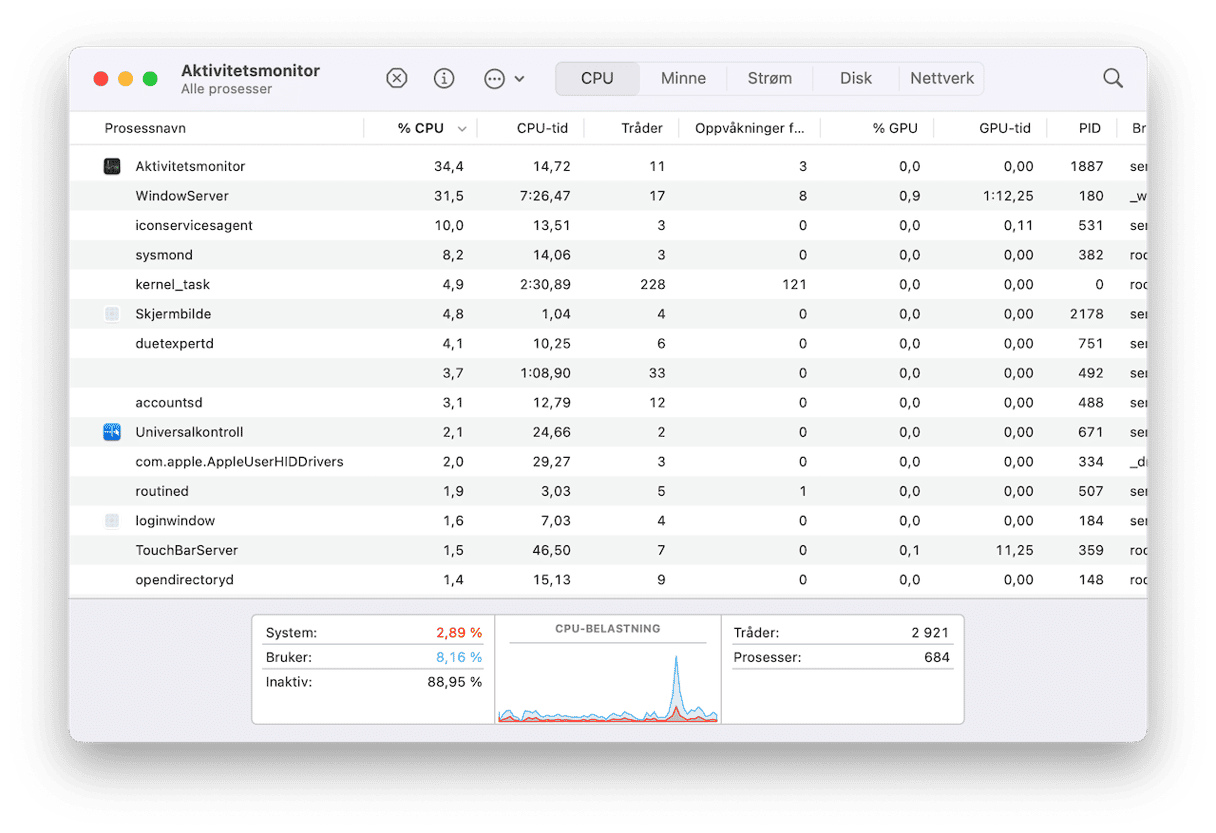Switch to the Minne tab

[683, 78]
